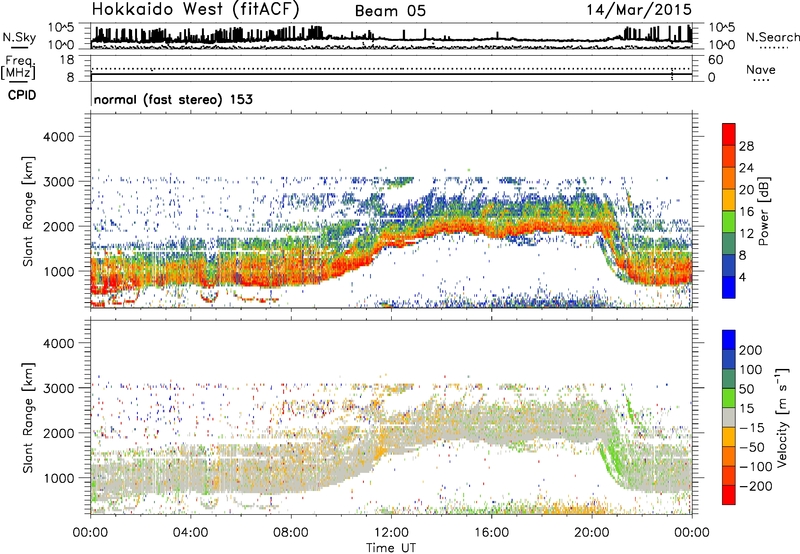Click 'Slant Range [km]' label beside velocity panel

(28, 417)
